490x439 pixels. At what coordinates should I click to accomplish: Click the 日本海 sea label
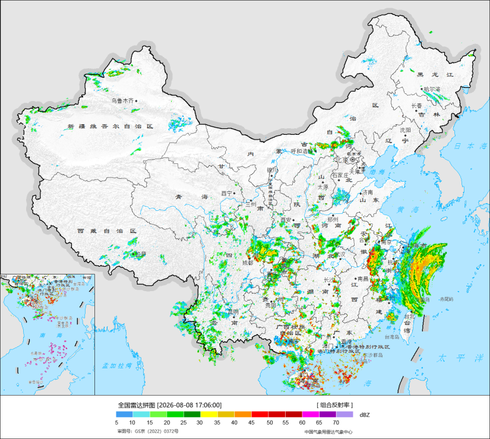click(472, 146)
